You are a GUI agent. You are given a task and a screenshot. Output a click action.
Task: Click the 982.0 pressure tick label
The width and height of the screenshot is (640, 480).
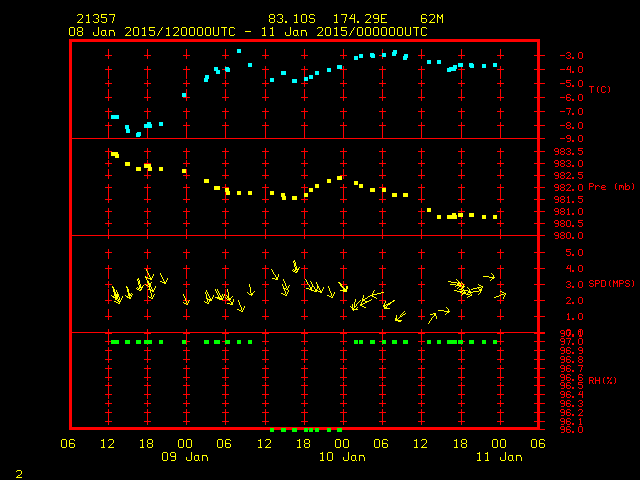569,188
